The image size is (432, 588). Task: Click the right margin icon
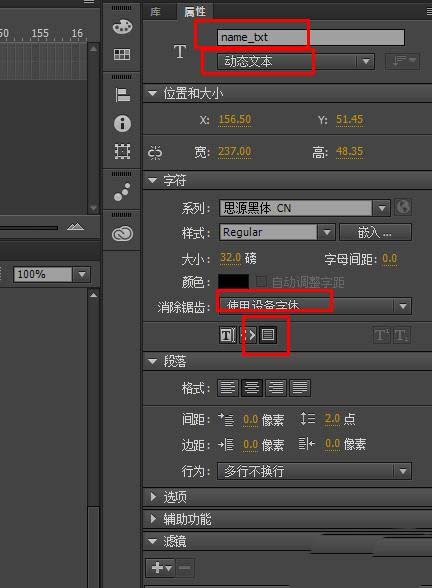pos(306,444)
